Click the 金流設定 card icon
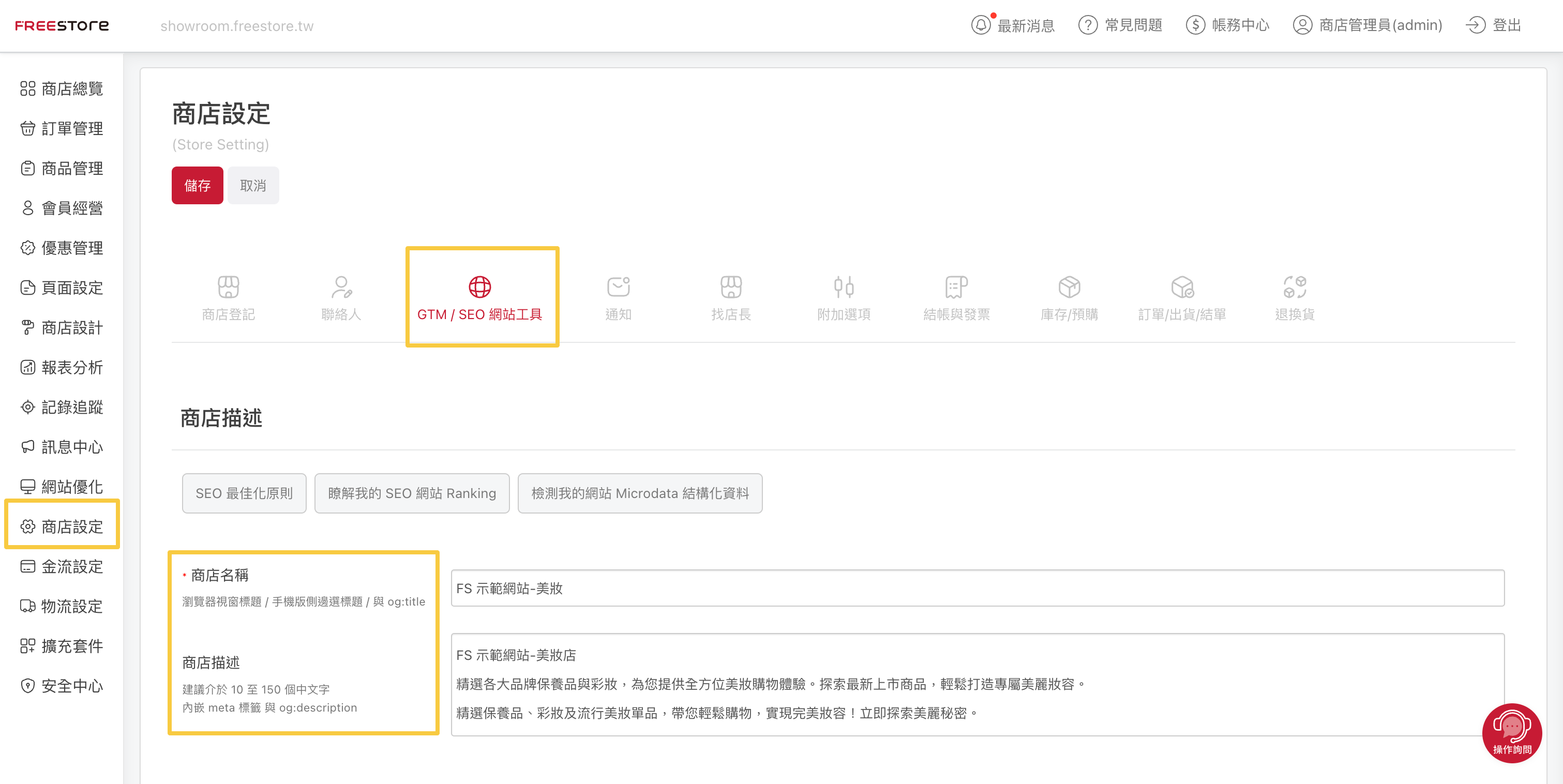This screenshot has width=1563, height=784. pyautogui.click(x=28, y=566)
